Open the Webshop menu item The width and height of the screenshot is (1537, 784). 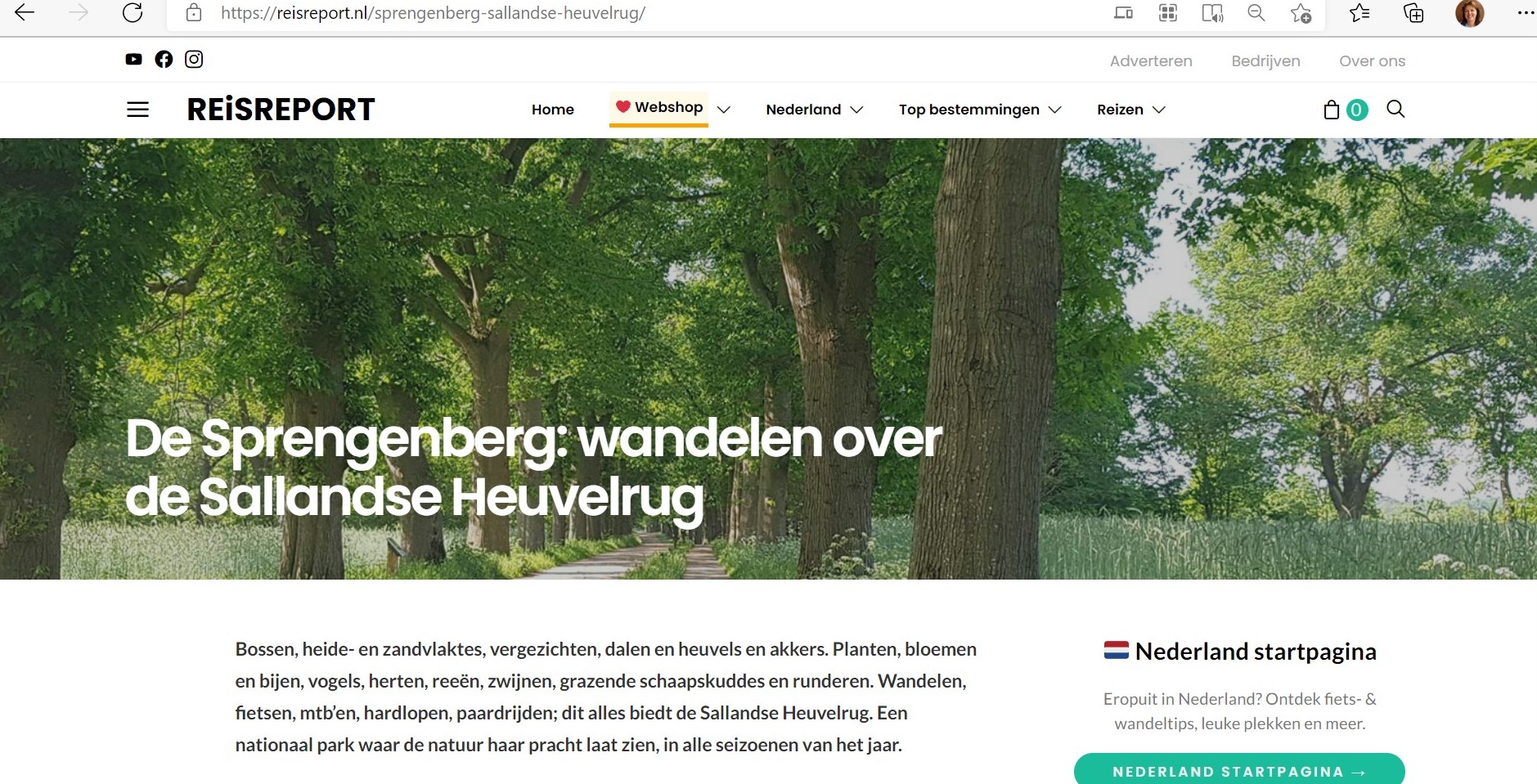[x=659, y=108]
